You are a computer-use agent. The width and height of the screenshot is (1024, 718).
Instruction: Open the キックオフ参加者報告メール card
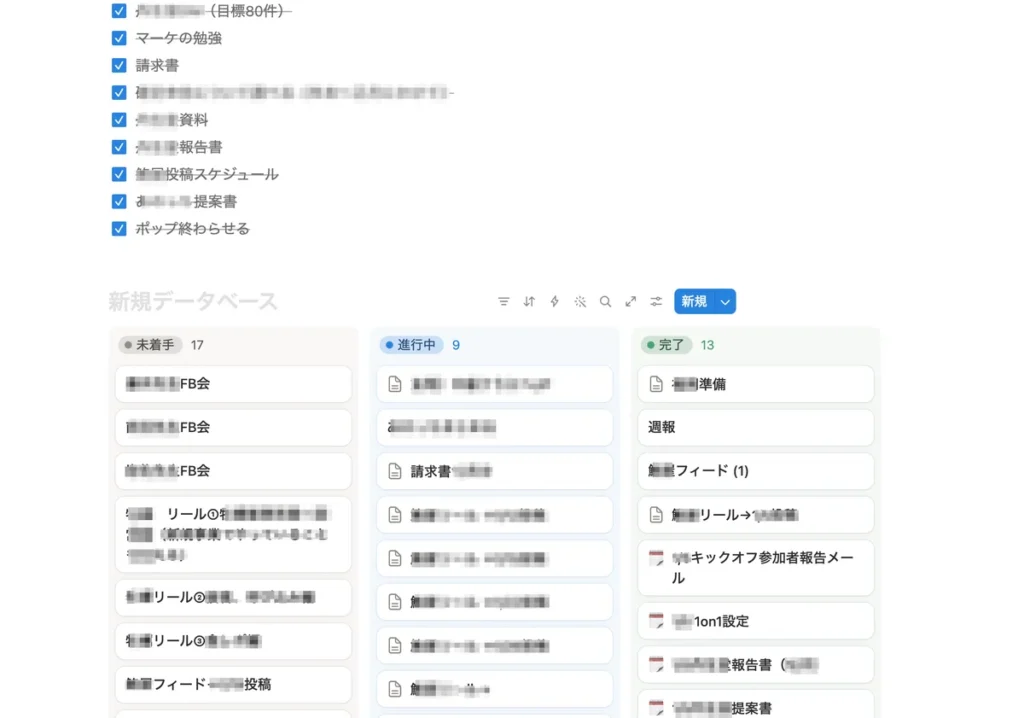(x=756, y=568)
